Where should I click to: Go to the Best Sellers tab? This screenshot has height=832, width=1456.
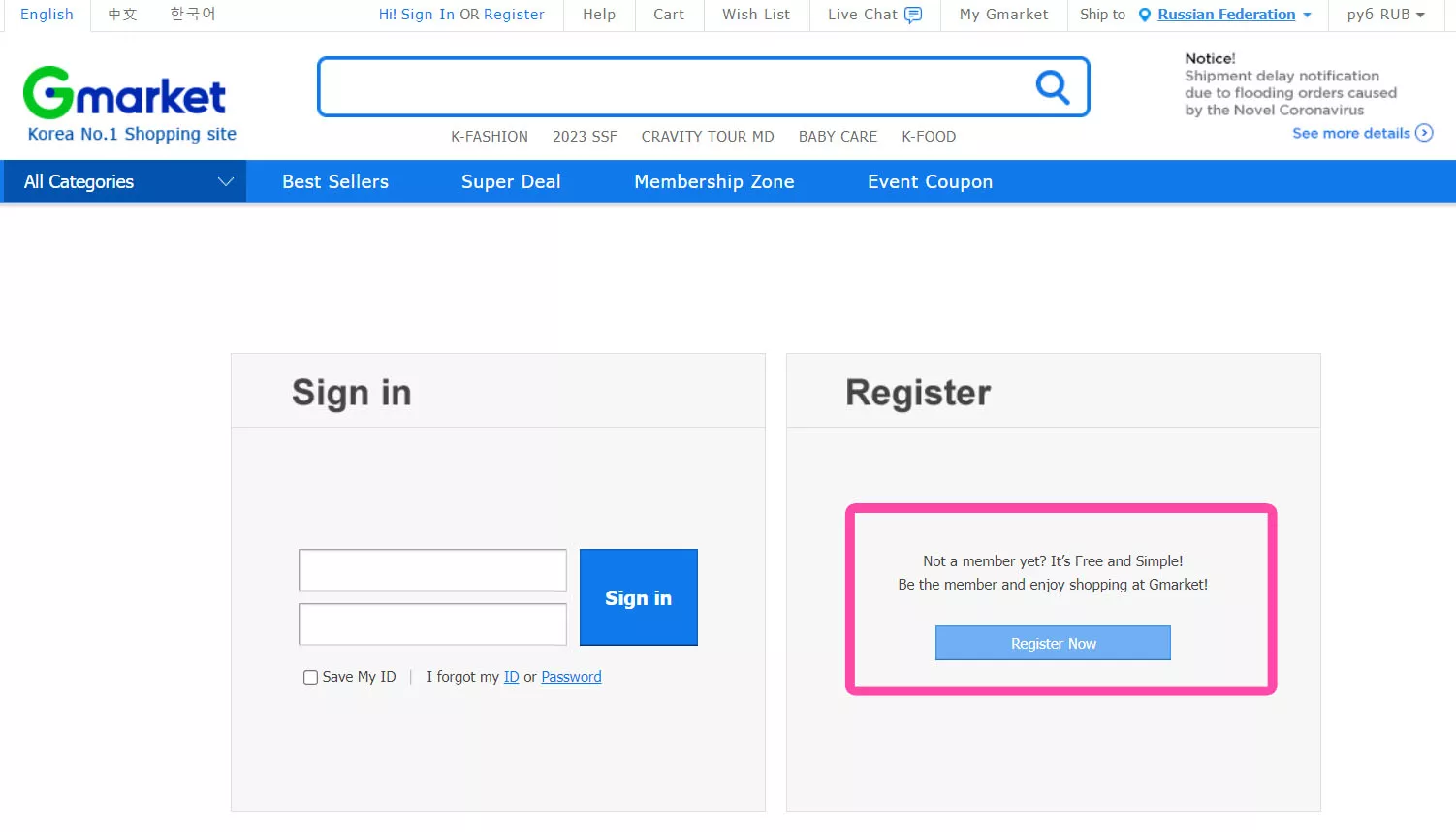point(335,181)
